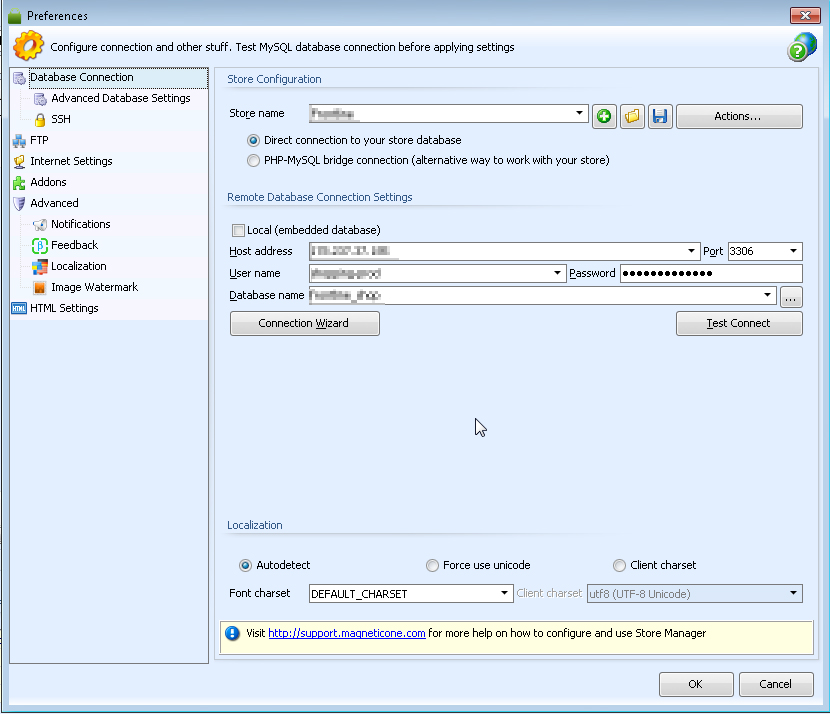Open Image Watermark settings page
This screenshot has width=830, height=714.
tap(95, 287)
